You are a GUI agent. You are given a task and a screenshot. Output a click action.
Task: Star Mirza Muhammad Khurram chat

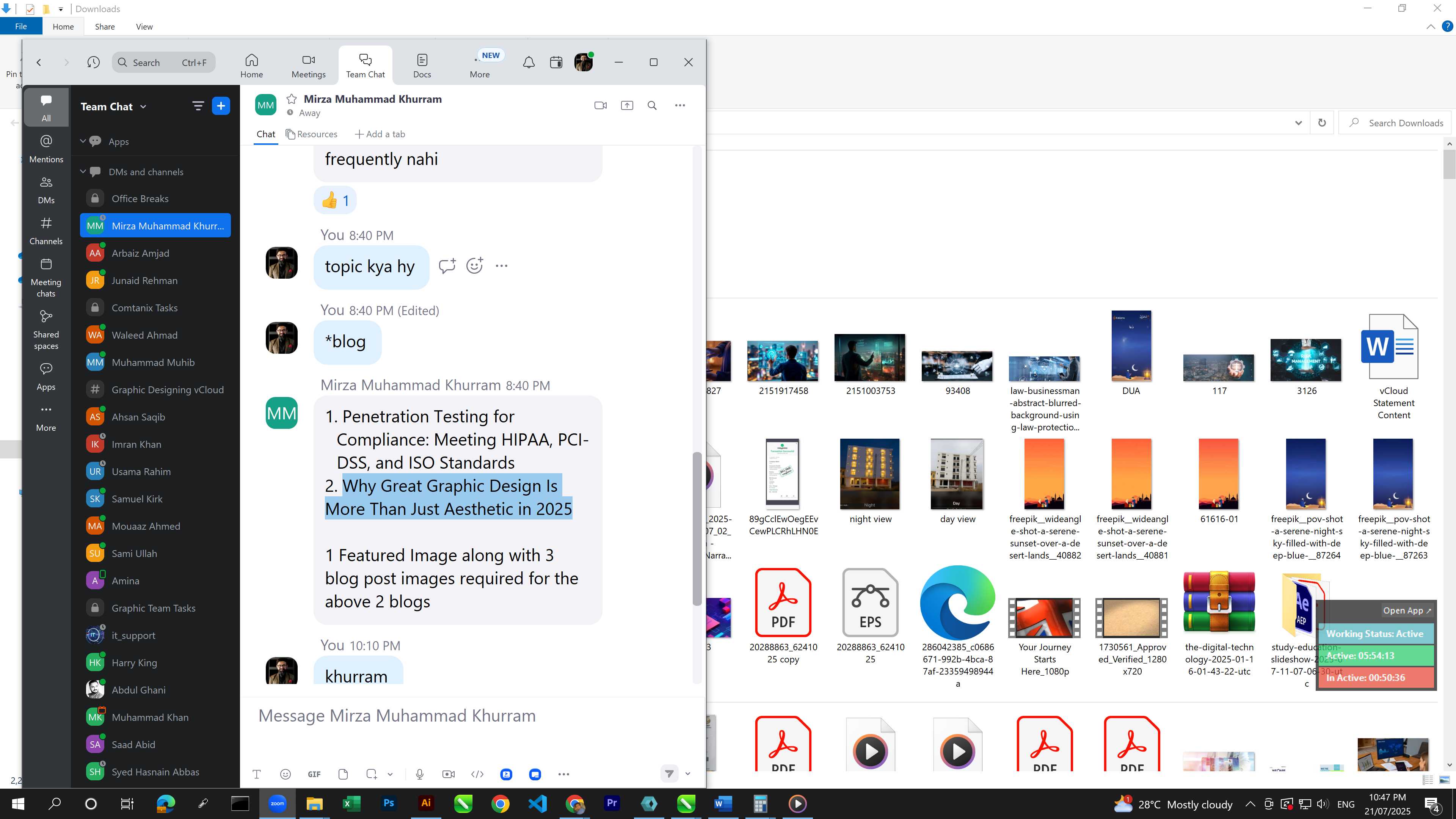(x=292, y=99)
